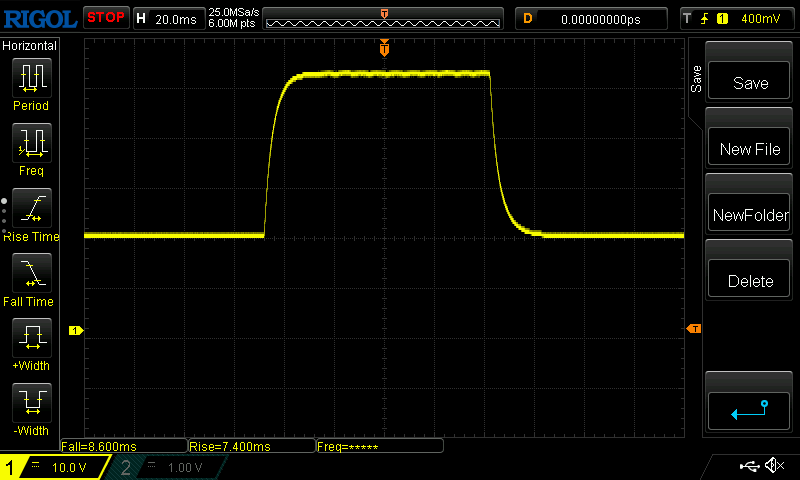Image resolution: width=800 pixels, height=480 pixels.
Task: Select the Freq measurement icon
Action: 31,143
